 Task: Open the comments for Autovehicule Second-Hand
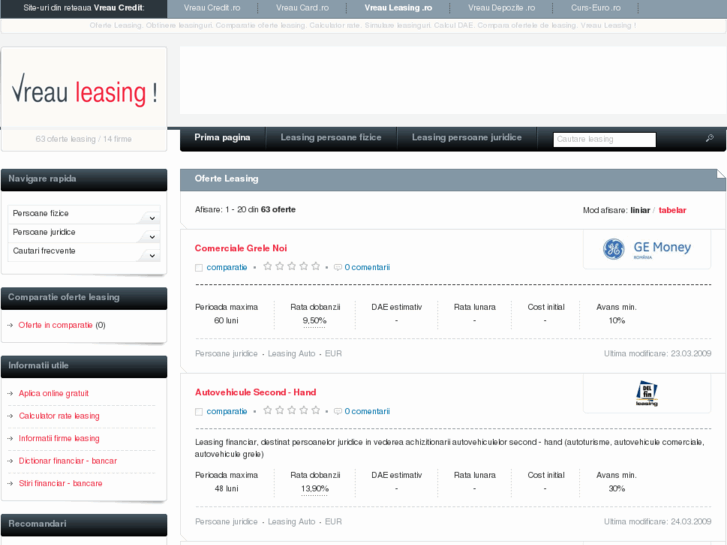(366, 412)
